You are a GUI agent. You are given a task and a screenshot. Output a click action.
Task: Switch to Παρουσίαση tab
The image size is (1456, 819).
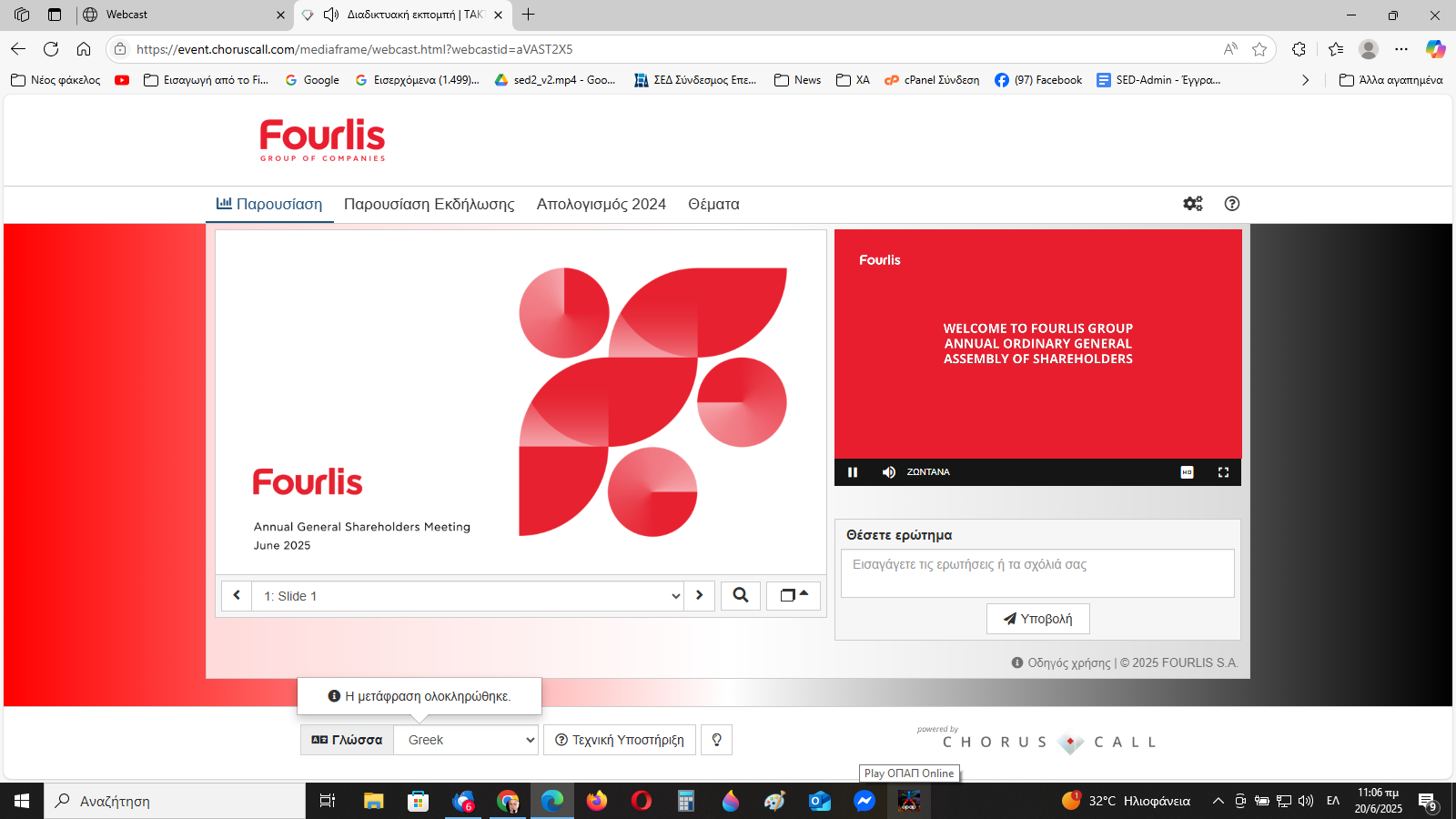[269, 204]
